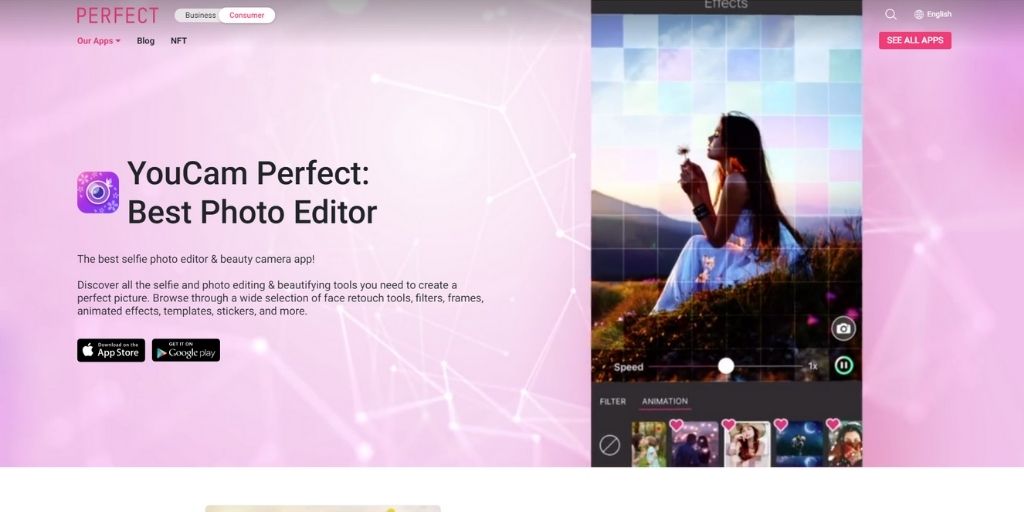
Task: Click the camera capture icon in preview
Action: (843, 328)
